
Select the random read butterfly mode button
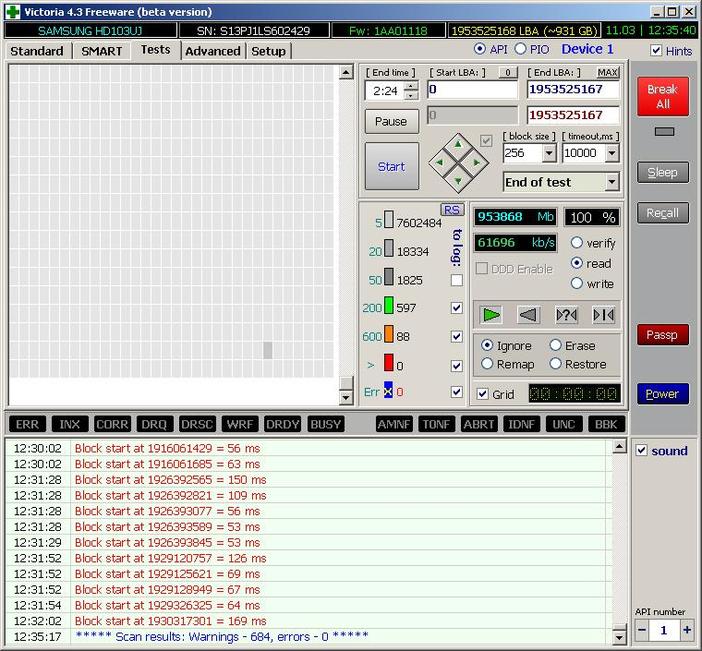pos(566,315)
